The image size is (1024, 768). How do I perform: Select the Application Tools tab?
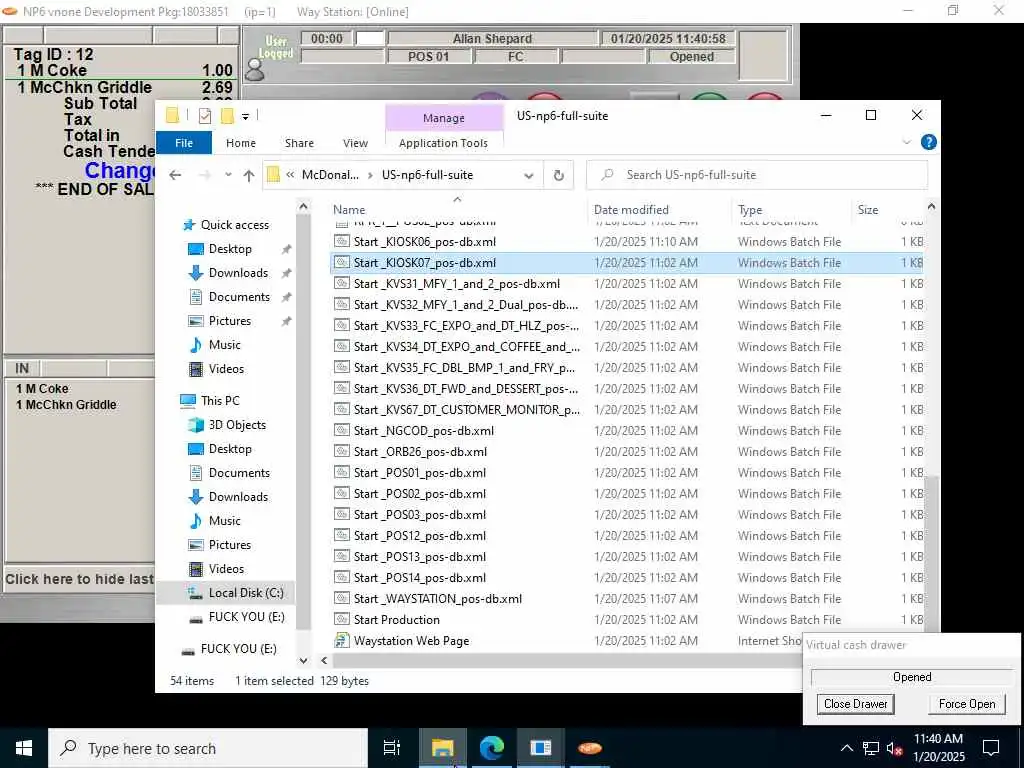[x=443, y=143]
